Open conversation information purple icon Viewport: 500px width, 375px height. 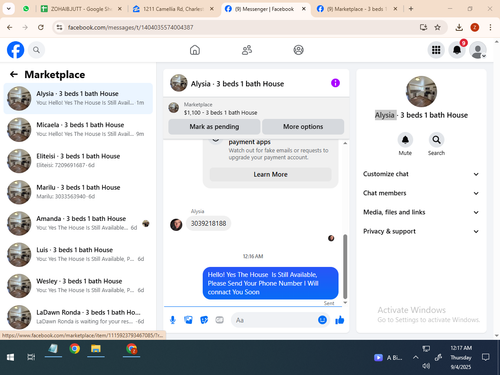(x=335, y=83)
